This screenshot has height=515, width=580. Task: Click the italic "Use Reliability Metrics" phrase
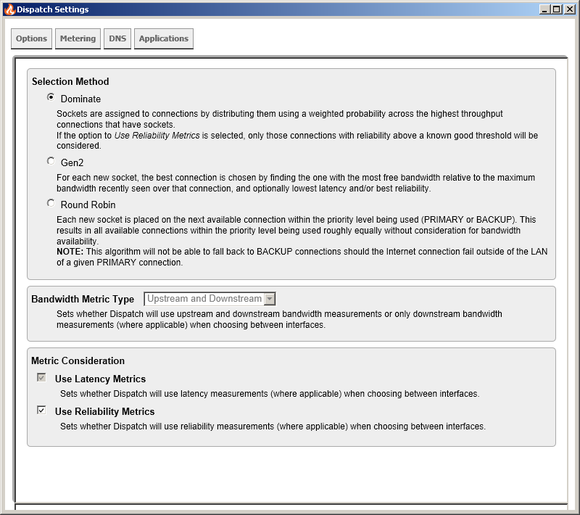pyautogui.click(x=157, y=135)
